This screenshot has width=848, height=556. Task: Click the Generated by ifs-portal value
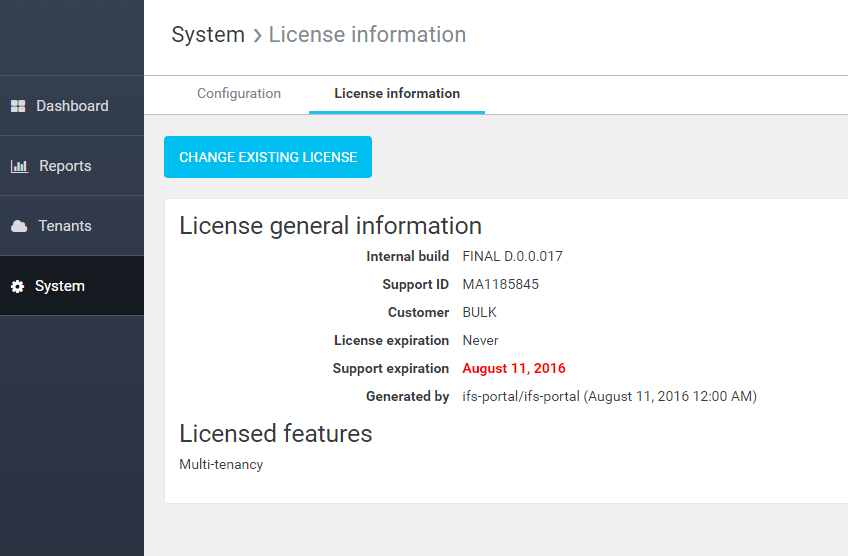click(x=609, y=396)
